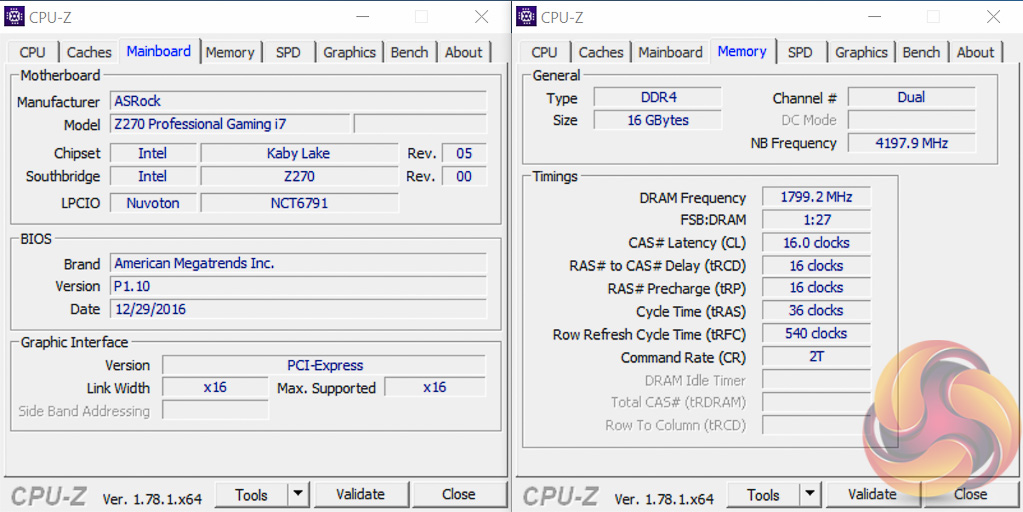The height and width of the screenshot is (512, 1023).
Task: Click the Z270 Professional Gaming i7 model field
Action: click(x=230, y=124)
